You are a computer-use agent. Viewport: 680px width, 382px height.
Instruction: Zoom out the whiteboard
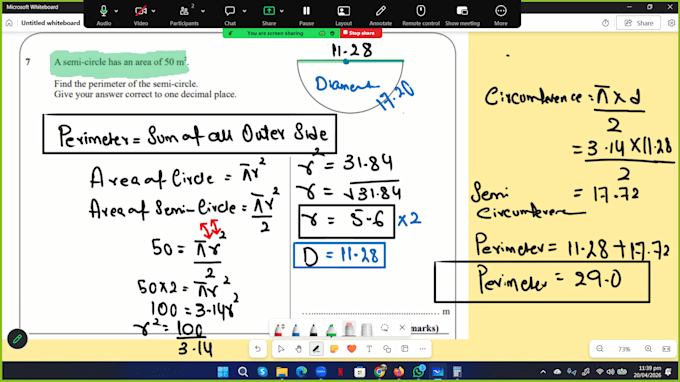click(x=600, y=349)
